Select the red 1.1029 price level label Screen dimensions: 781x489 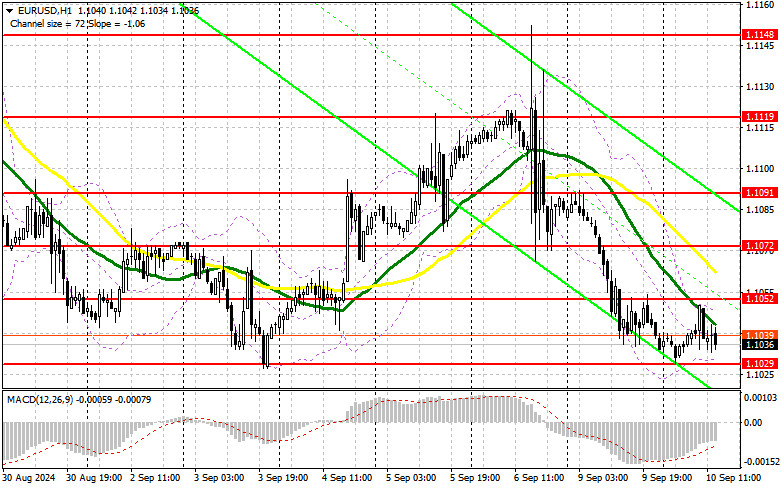click(760, 364)
